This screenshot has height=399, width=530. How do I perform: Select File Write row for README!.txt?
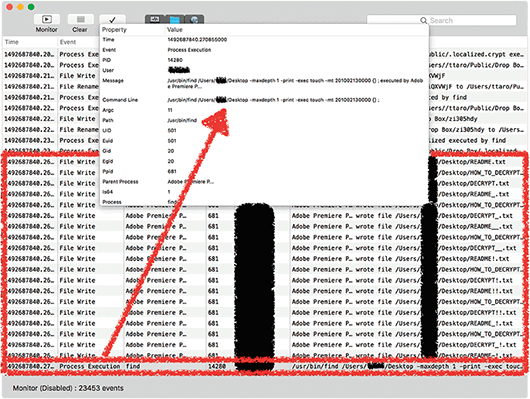[265, 259]
